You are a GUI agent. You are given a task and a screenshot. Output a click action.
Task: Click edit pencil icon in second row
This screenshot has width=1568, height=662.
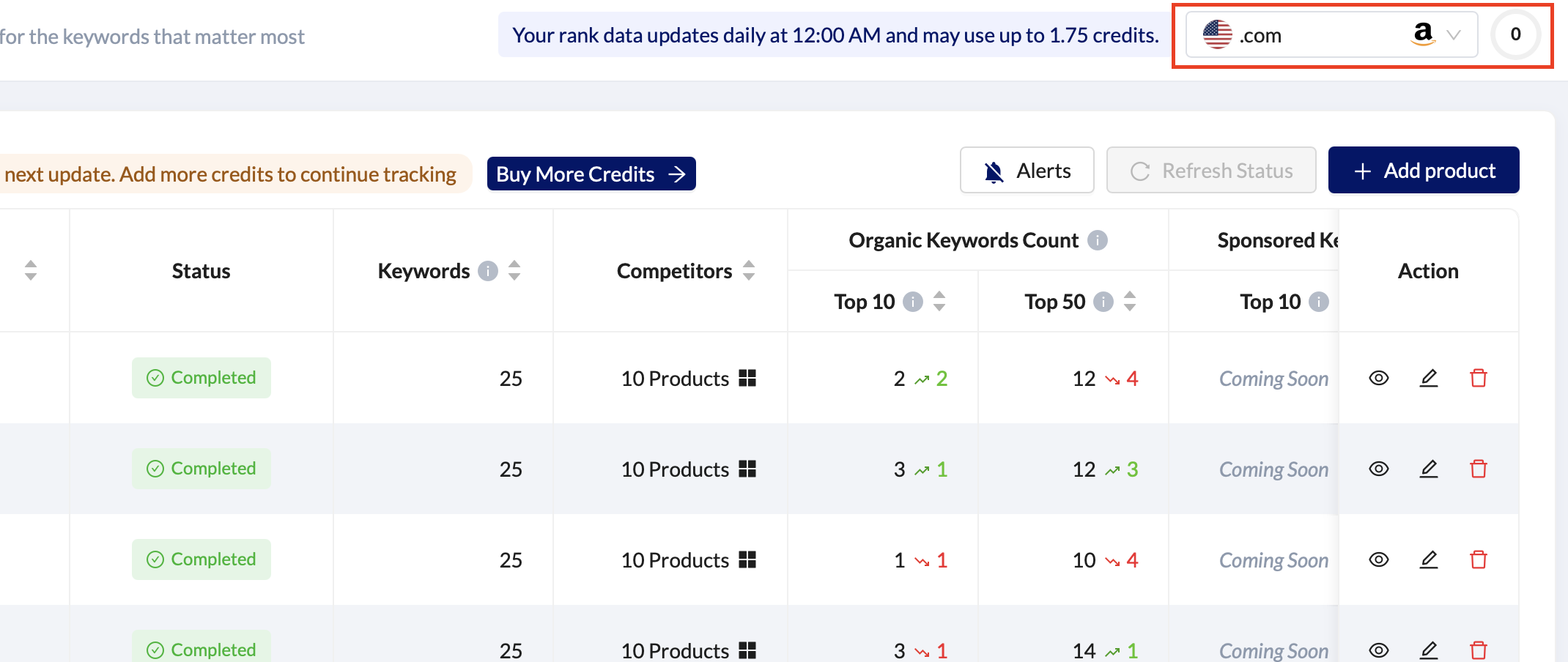point(1429,469)
